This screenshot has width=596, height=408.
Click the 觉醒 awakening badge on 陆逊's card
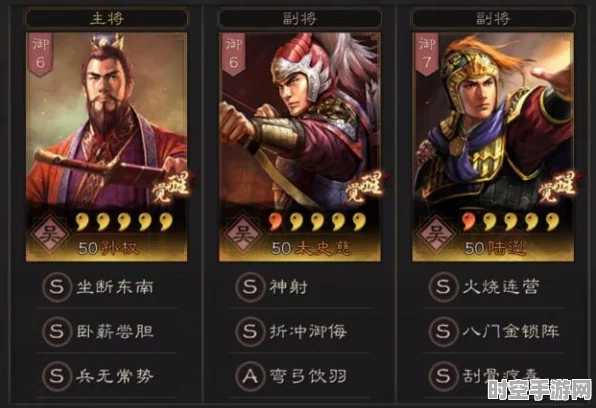click(x=557, y=187)
